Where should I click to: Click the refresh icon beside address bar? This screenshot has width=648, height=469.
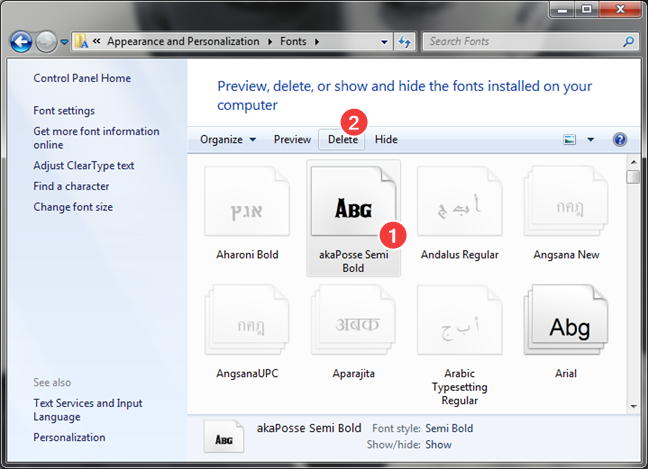pos(404,42)
